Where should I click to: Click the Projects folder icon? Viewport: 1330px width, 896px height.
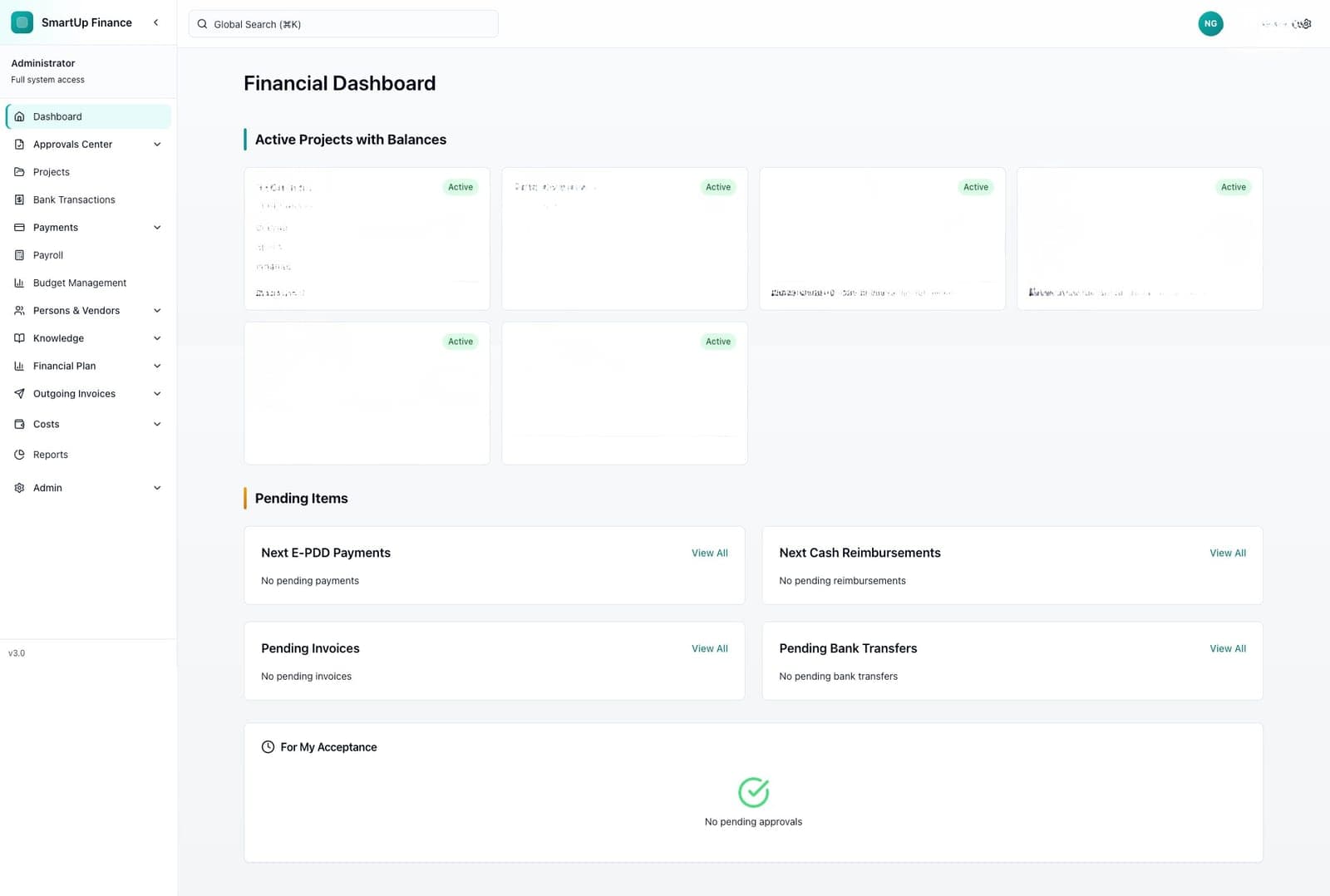19,172
